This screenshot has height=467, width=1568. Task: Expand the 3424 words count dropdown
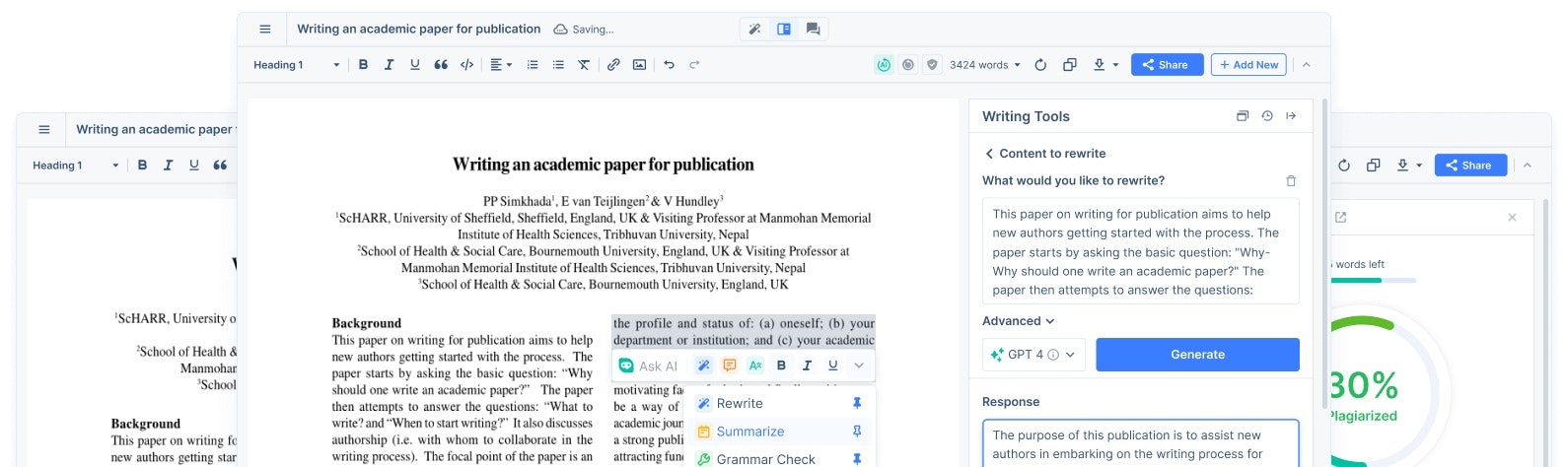(984, 65)
